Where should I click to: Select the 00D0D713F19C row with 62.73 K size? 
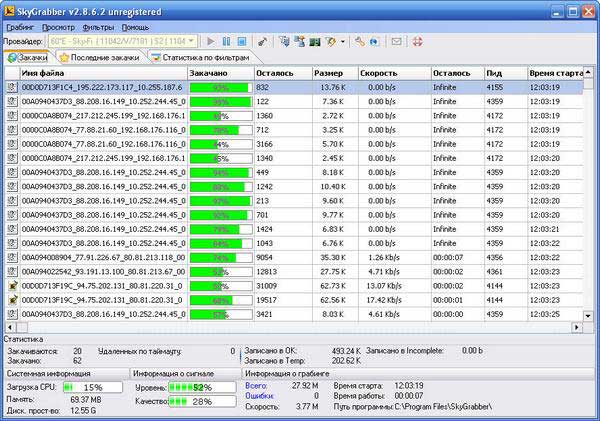tap(294, 286)
